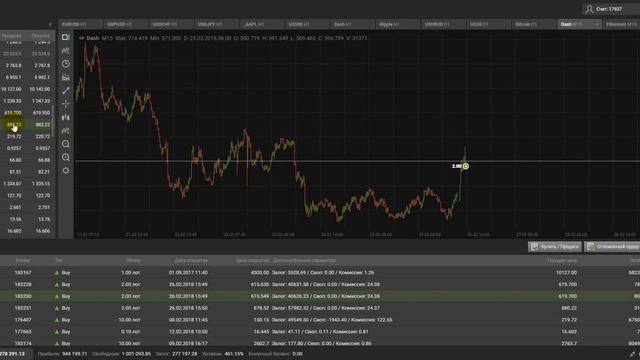This screenshot has width=640, height=360.
Task: Select order row 183174
Action: click(x=320, y=343)
